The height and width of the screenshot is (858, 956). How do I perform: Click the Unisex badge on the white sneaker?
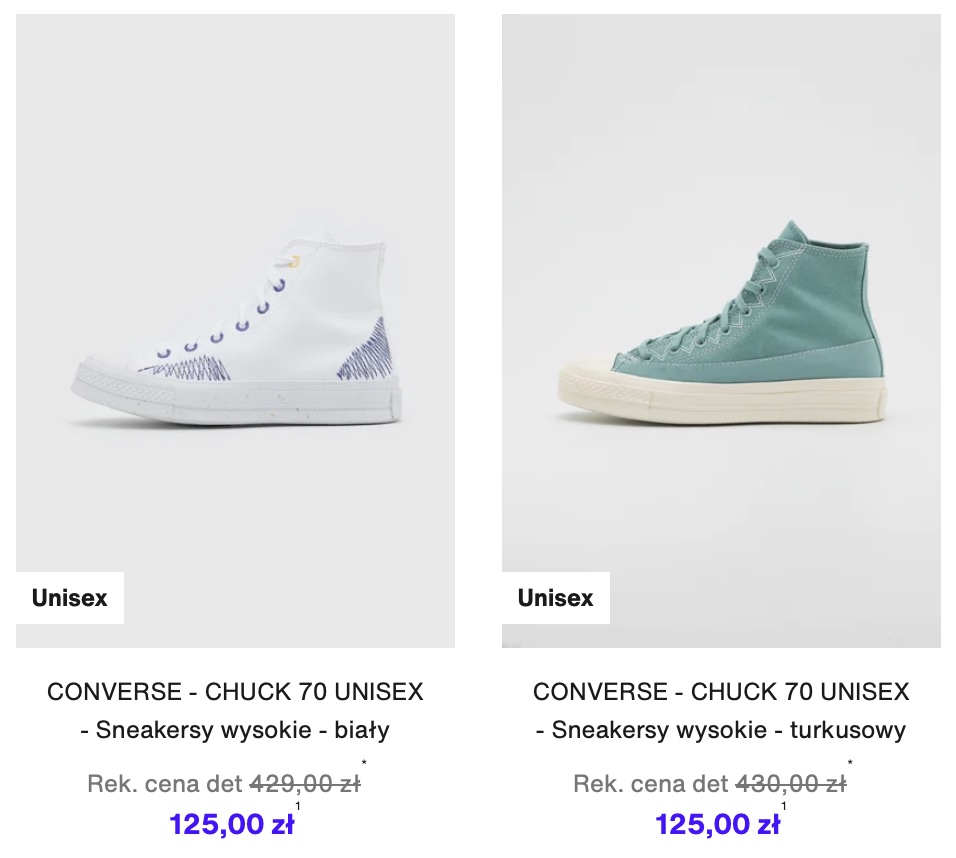click(x=70, y=598)
